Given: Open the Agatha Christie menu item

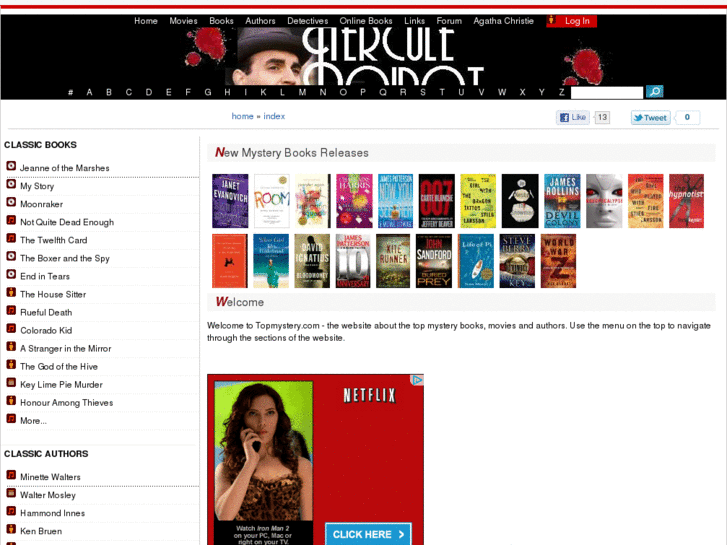Looking at the screenshot, I should (x=504, y=21).
